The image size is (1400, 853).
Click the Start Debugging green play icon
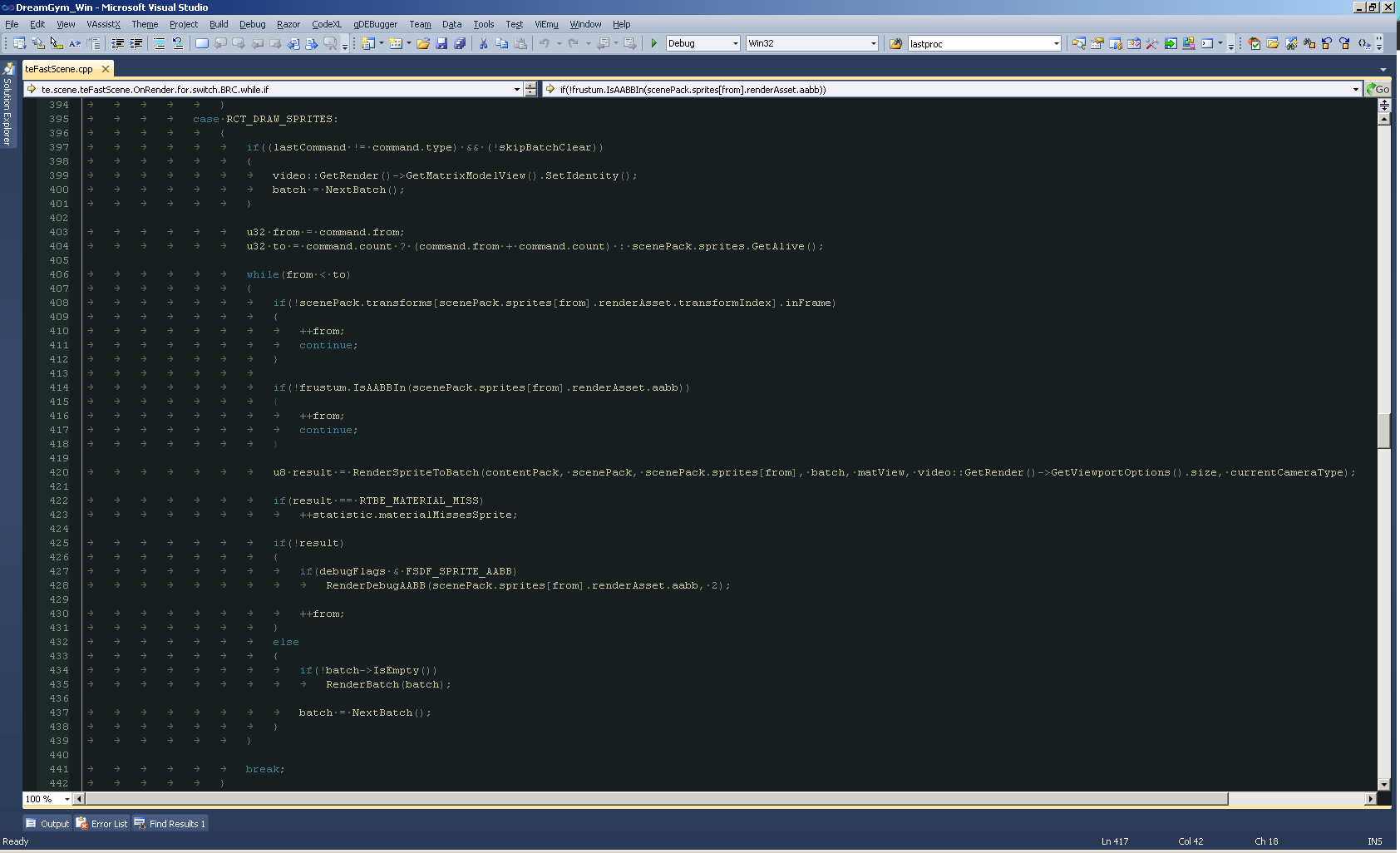click(654, 43)
